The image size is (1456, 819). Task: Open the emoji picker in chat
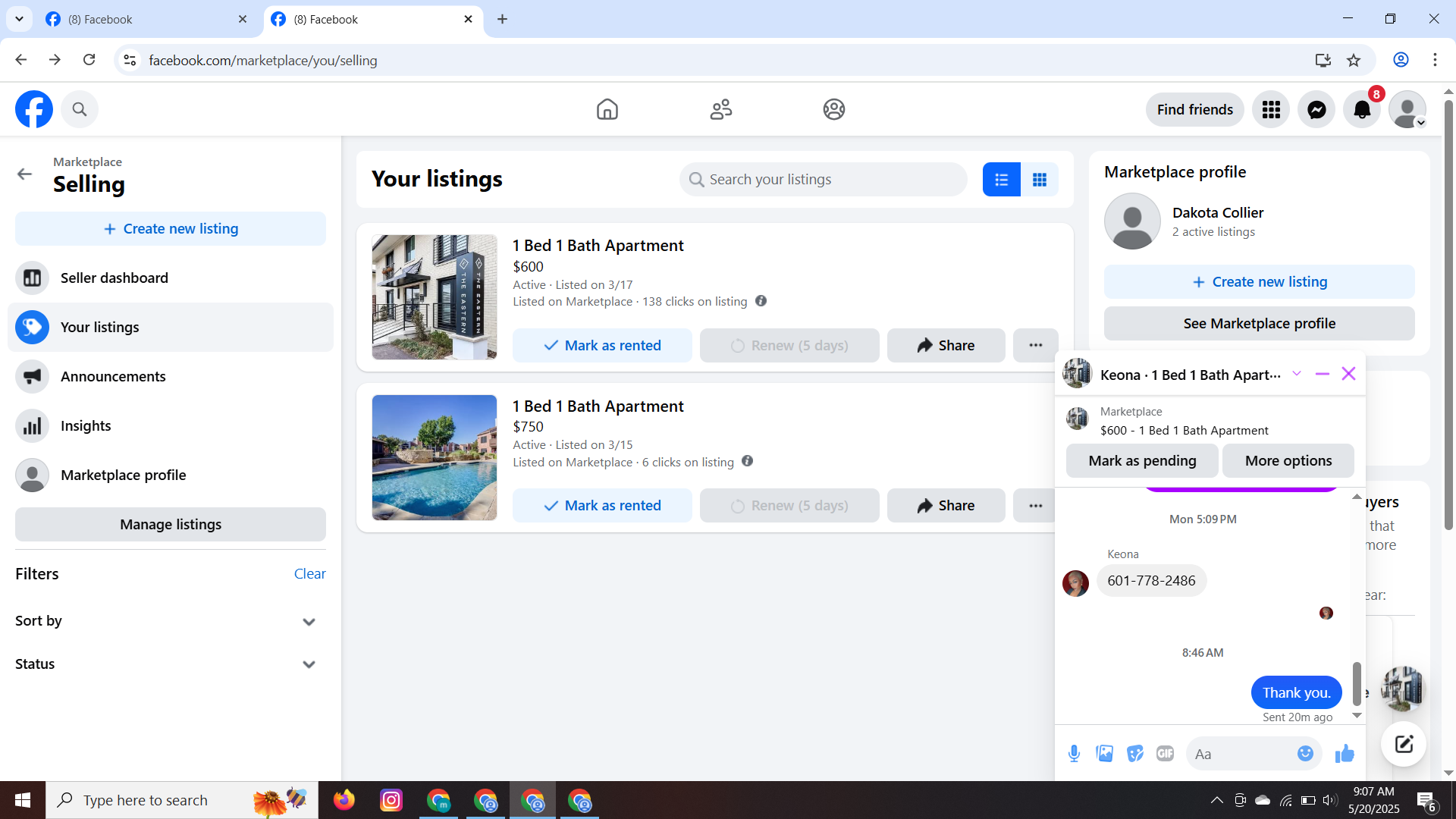click(1305, 754)
